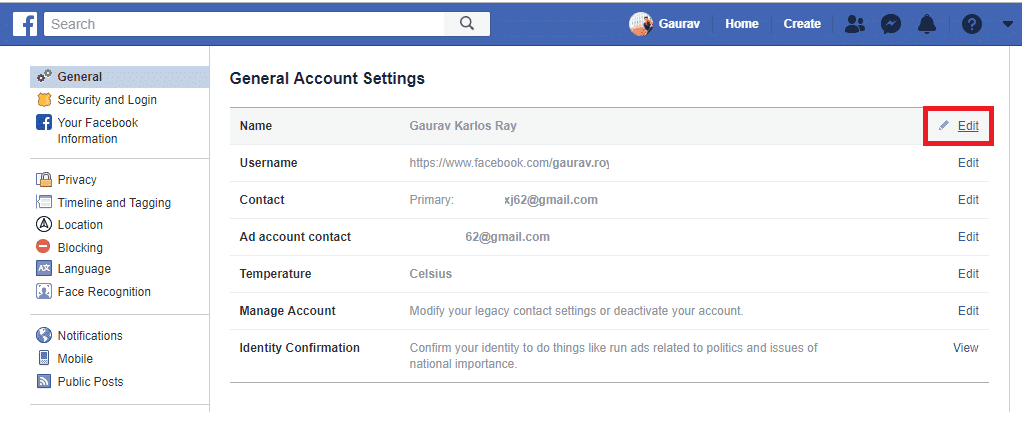1022x423 pixels.
Task: Open Friend Requests icon
Action: (x=855, y=24)
